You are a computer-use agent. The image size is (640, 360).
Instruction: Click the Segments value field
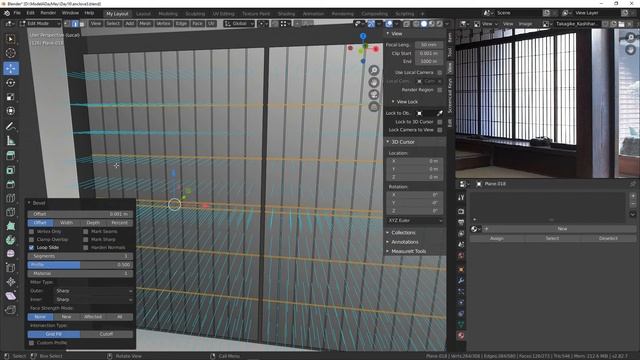coord(80,256)
